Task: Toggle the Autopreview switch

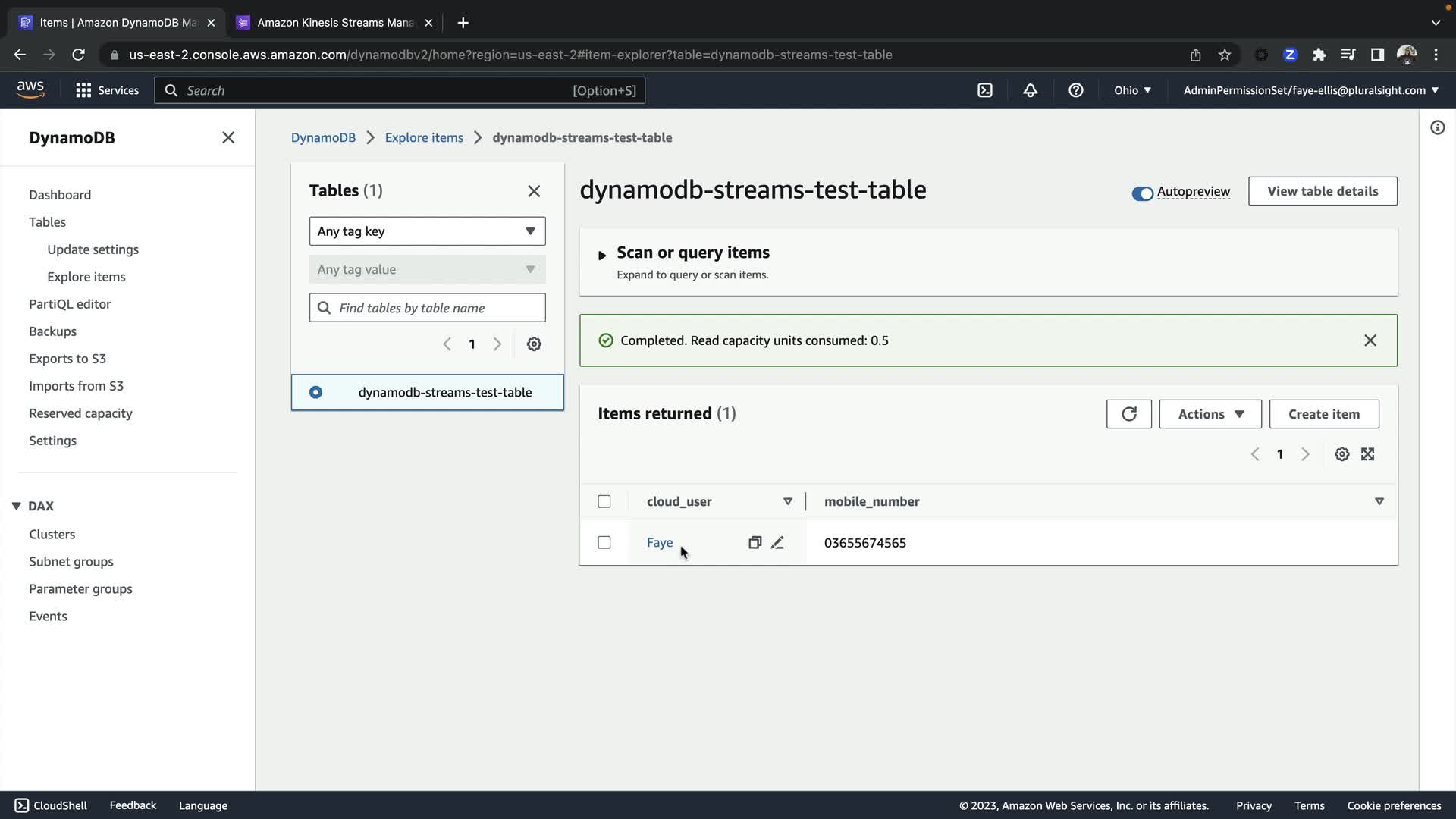Action: click(x=1142, y=193)
